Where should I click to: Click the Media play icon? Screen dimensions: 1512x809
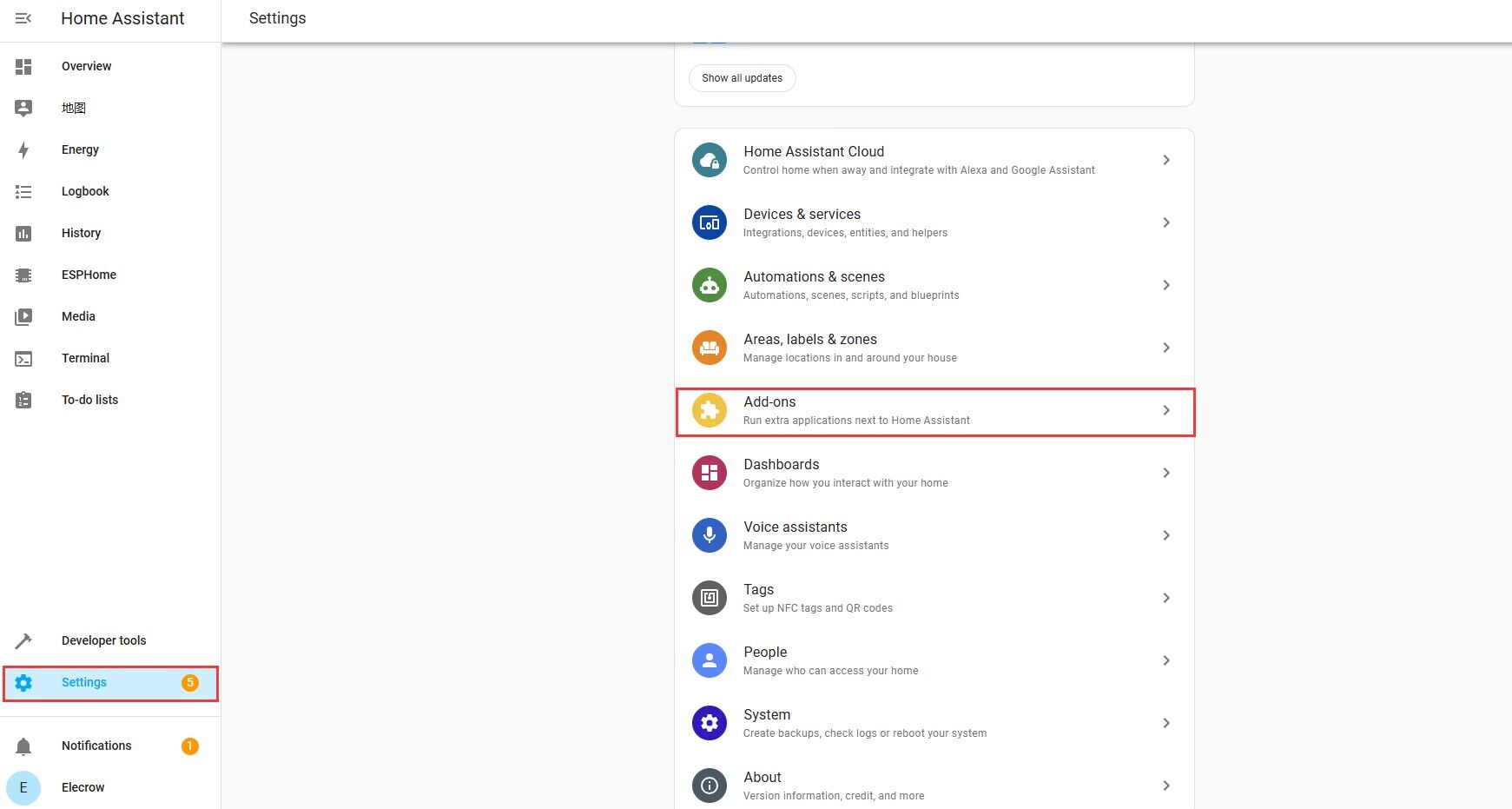point(23,316)
